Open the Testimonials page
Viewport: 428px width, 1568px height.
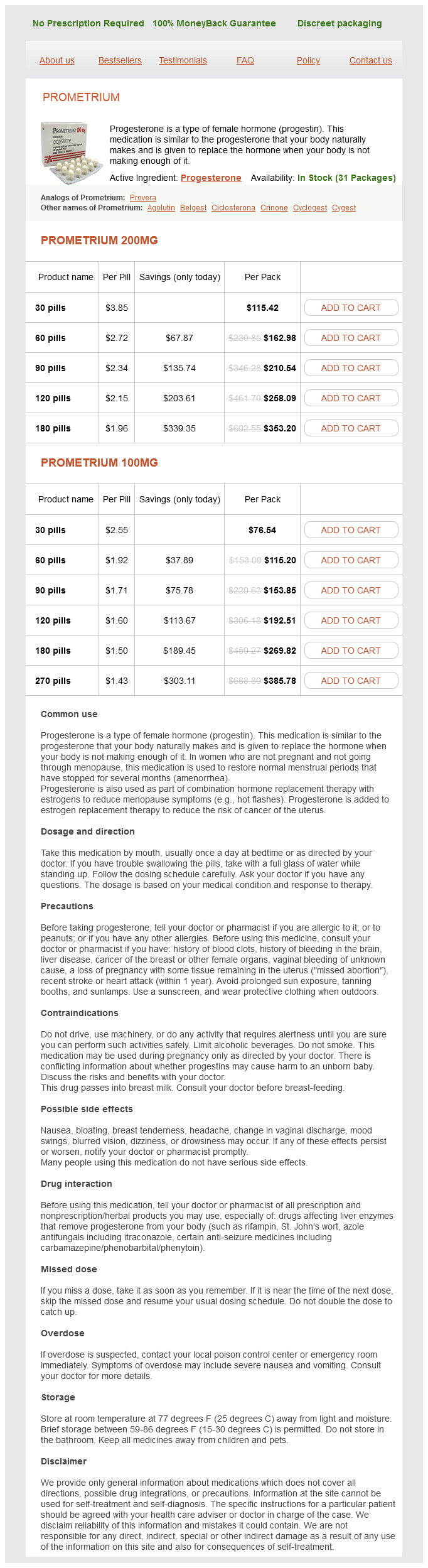tap(183, 60)
